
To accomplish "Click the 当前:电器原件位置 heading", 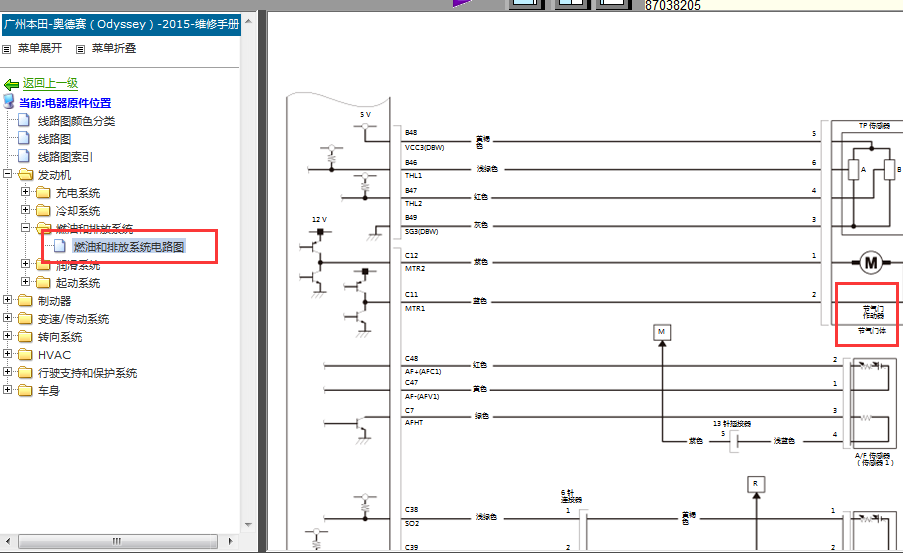I will click(65, 103).
